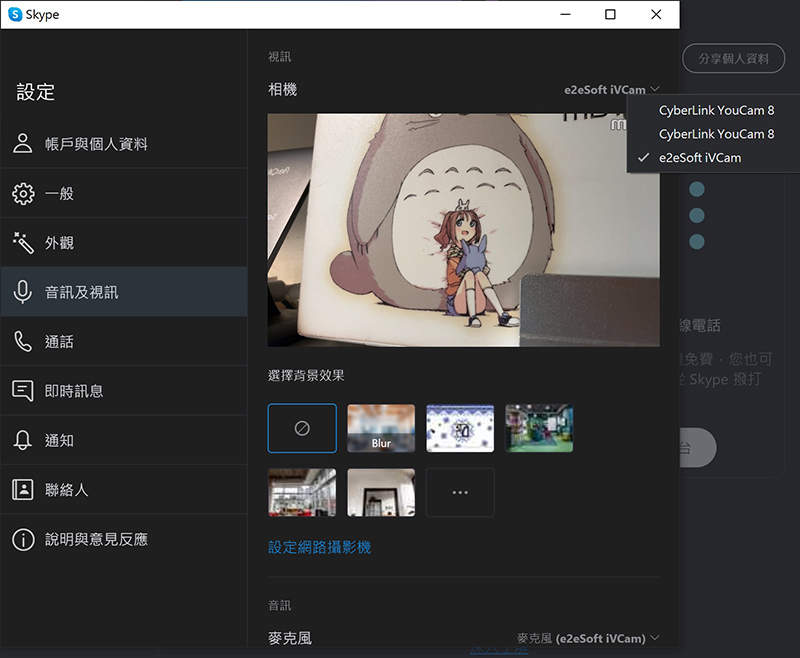Image resolution: width=800 pixels, height=658 pixels.
Task: Select the gear icon for 一般 settings
Action: 23,193
